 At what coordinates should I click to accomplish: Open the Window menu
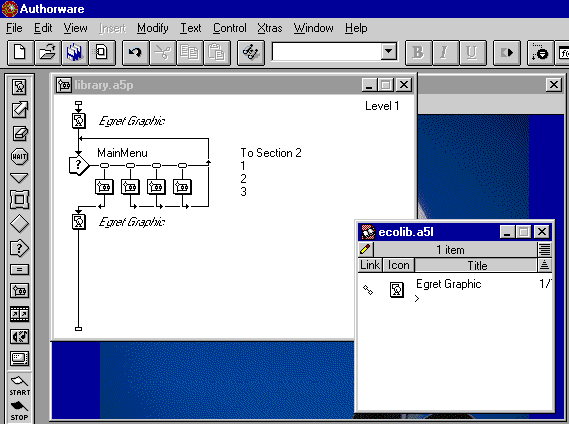click(x=314, y=28)
